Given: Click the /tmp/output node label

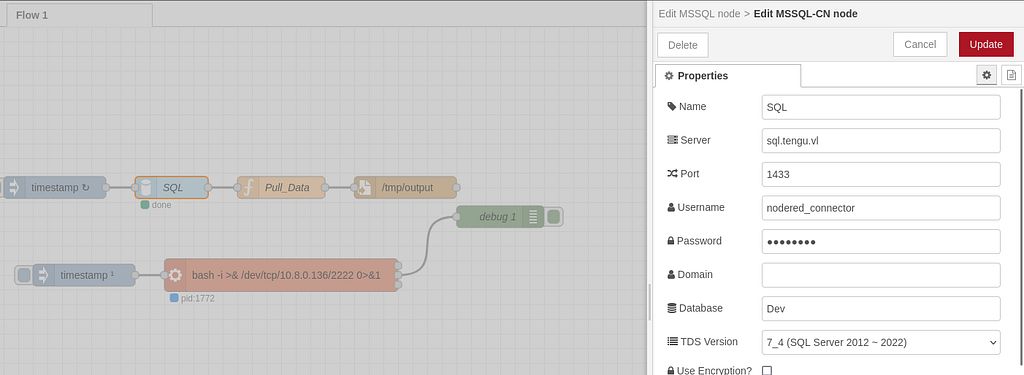Looking at the screenshot, I should [408, 188].
